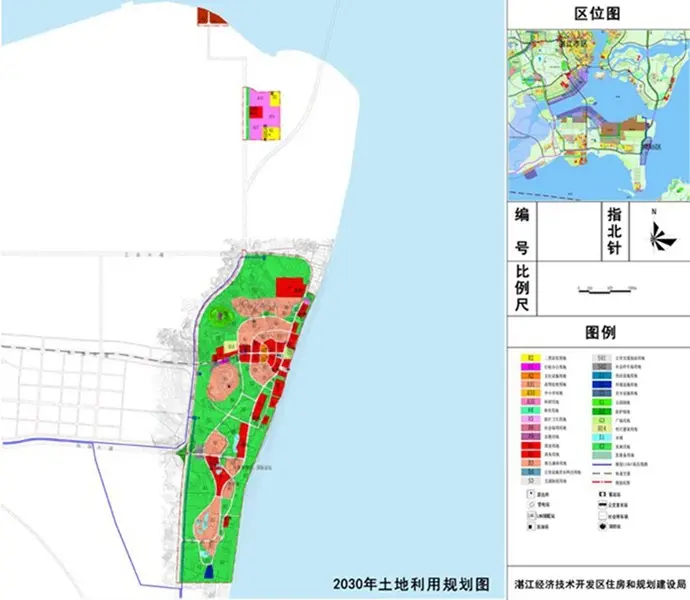Pick the dark green G2 legend swatch
690x600 pixels.
tap(602, 412)
